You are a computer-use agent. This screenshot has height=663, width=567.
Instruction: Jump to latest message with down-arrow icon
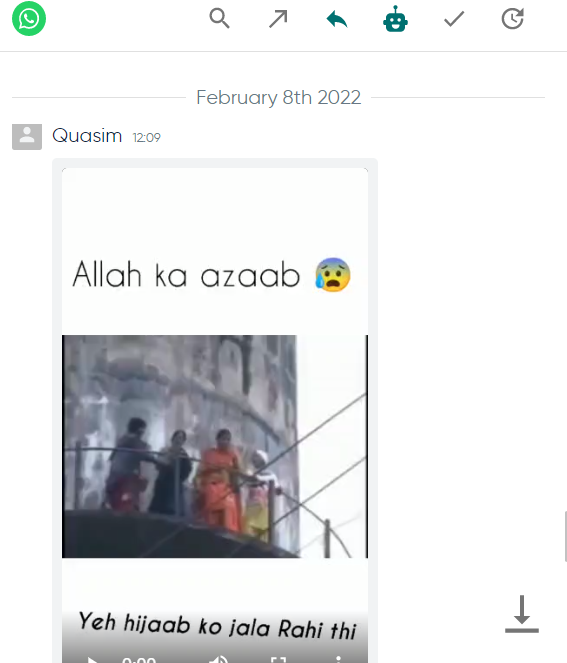(x=522, y=614)
